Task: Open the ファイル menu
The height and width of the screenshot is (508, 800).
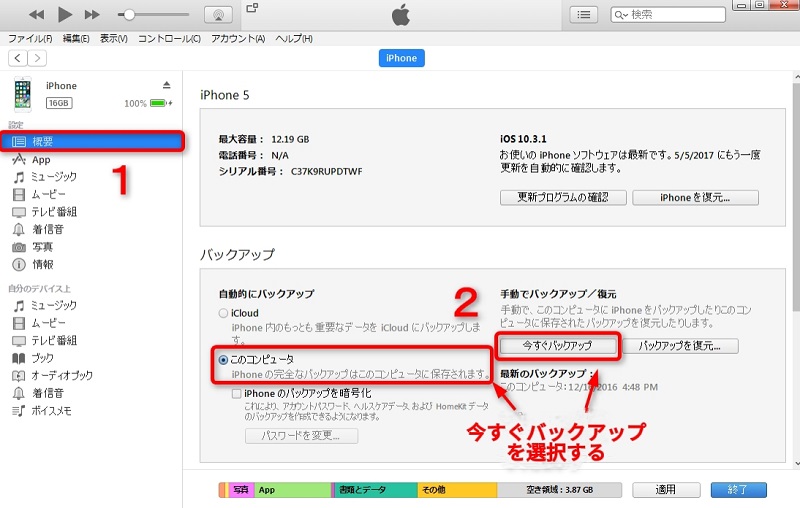Action: 30,39
